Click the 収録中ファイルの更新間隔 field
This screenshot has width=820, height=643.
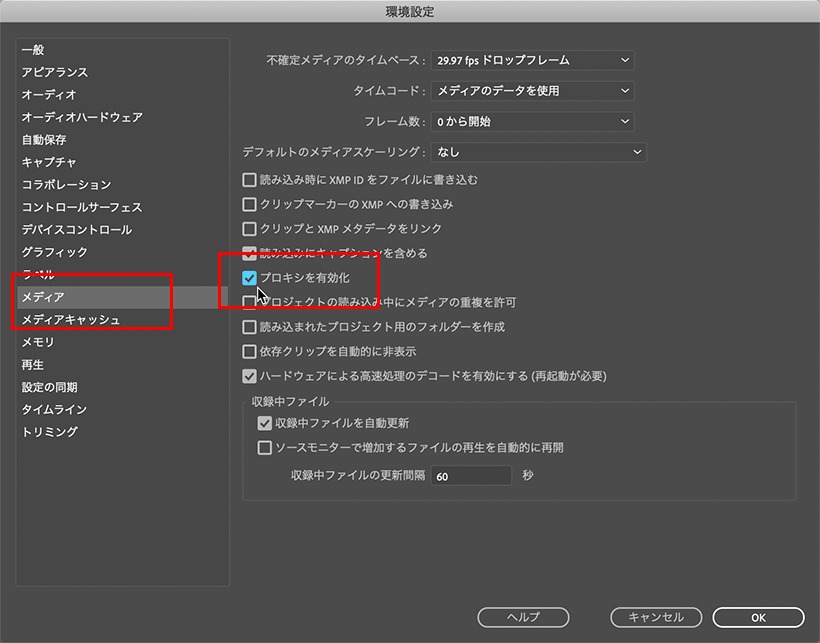coord(471,476)
